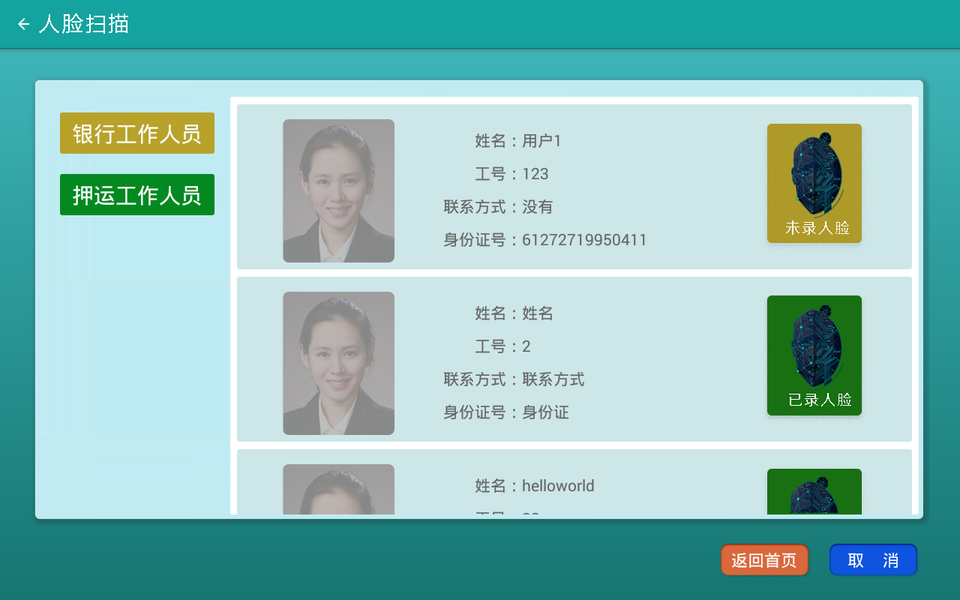The image size is (960, 600).
Task: Select the text 姓名：helloworld
Action: point(534,486)
